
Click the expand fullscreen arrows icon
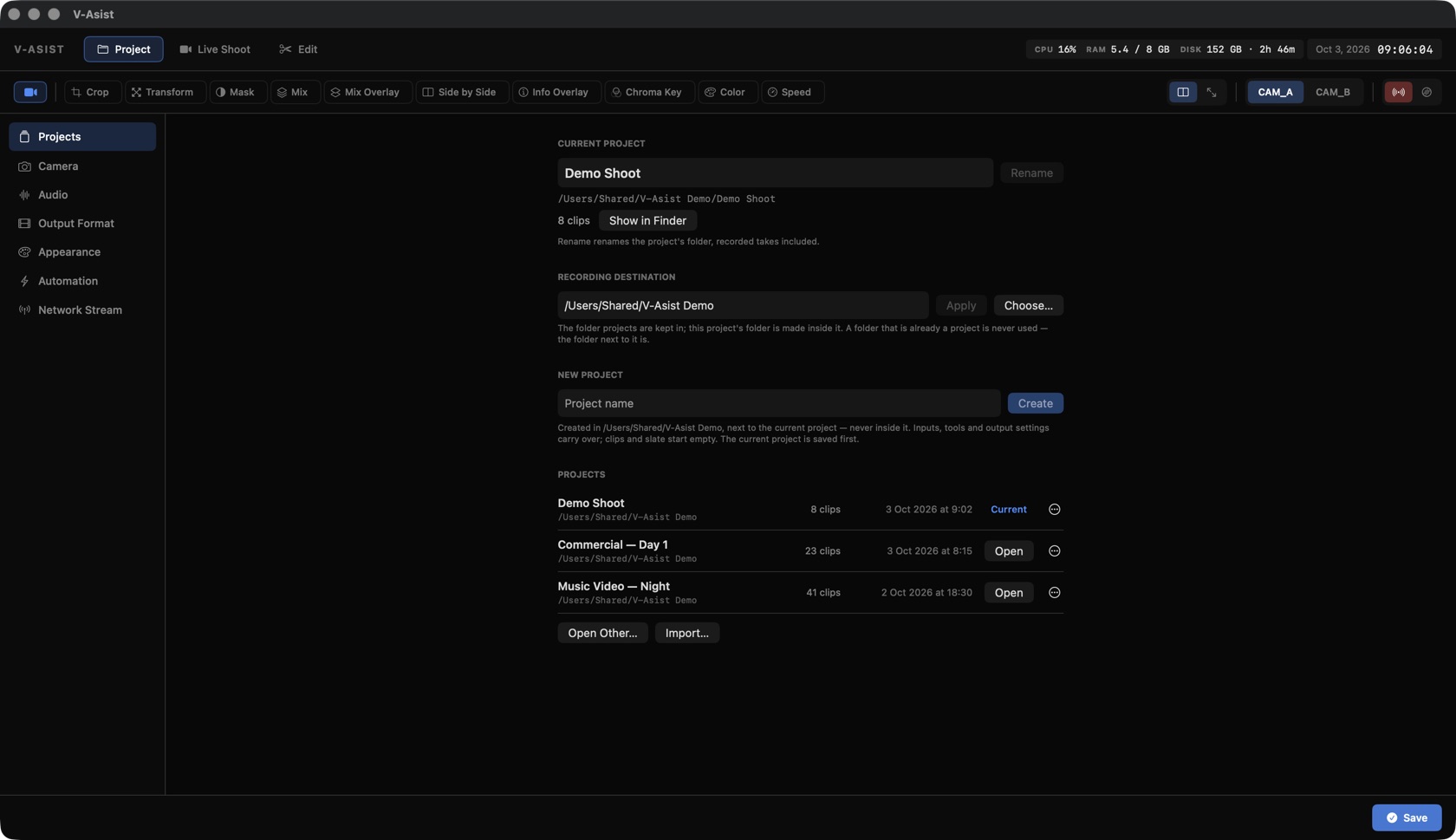tap(1212, 92)
